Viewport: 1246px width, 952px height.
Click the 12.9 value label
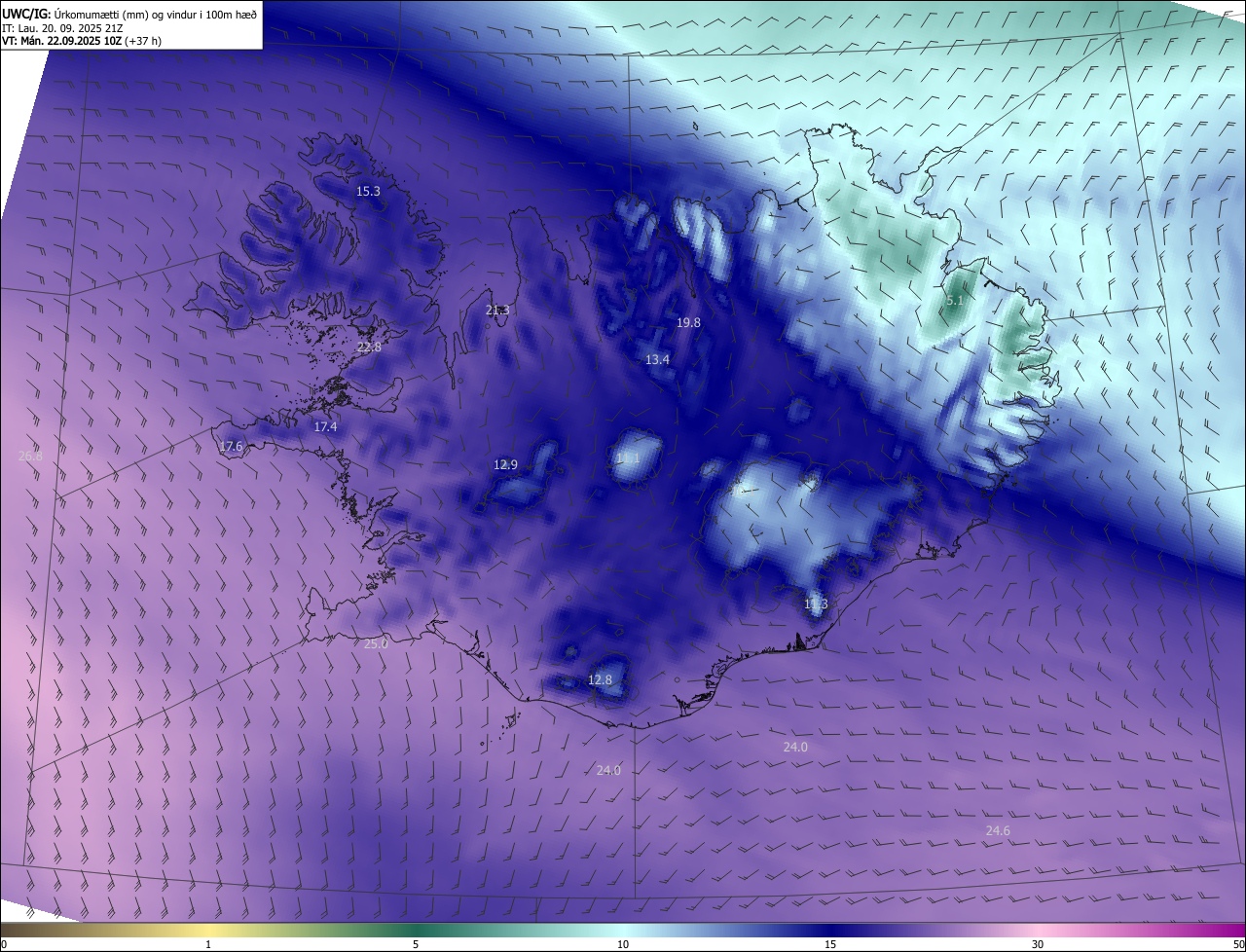[x=505, y=465]
